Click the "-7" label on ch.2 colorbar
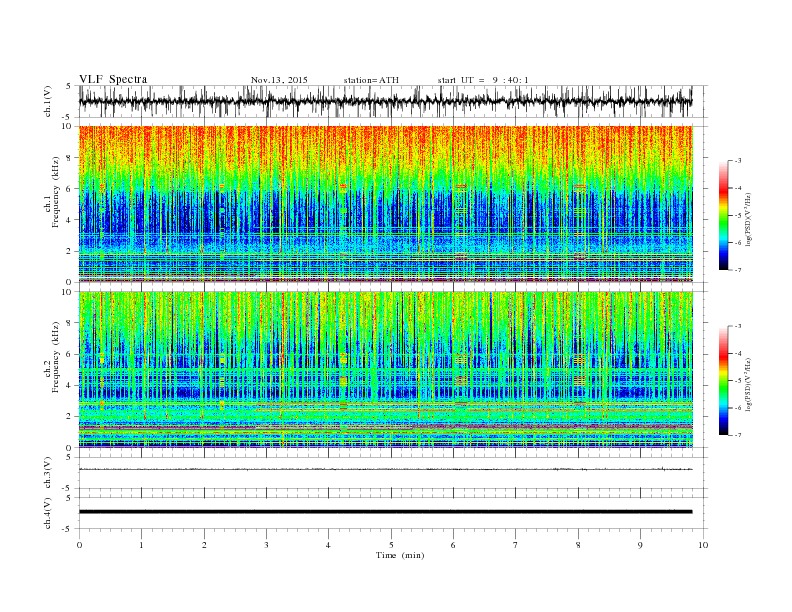The width and height of the screenshot is (792, 612). point(738,435)
